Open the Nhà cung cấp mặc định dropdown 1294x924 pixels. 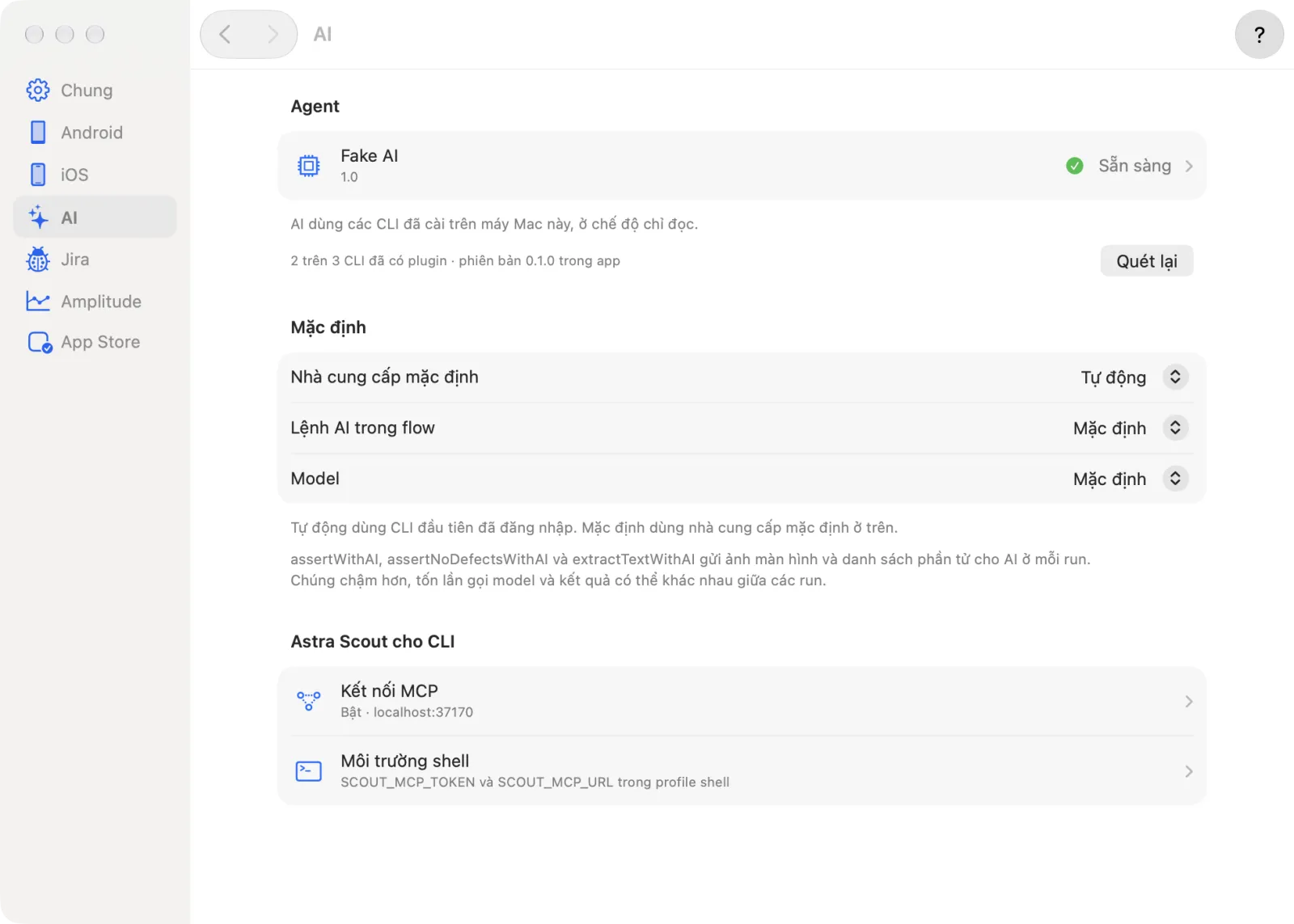1175,377
